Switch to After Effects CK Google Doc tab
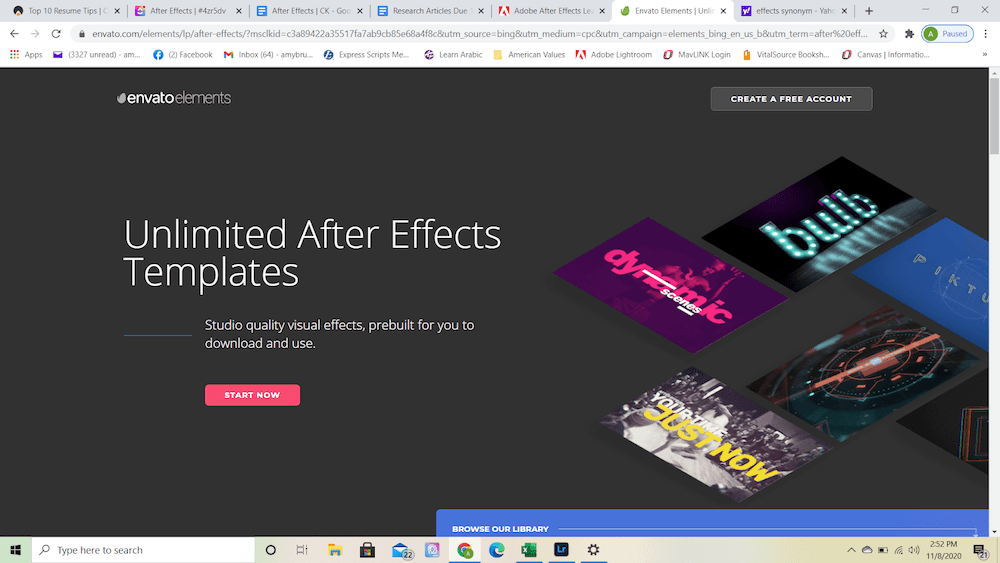This screenshot has height=563, width=1000. click(309, 11)
